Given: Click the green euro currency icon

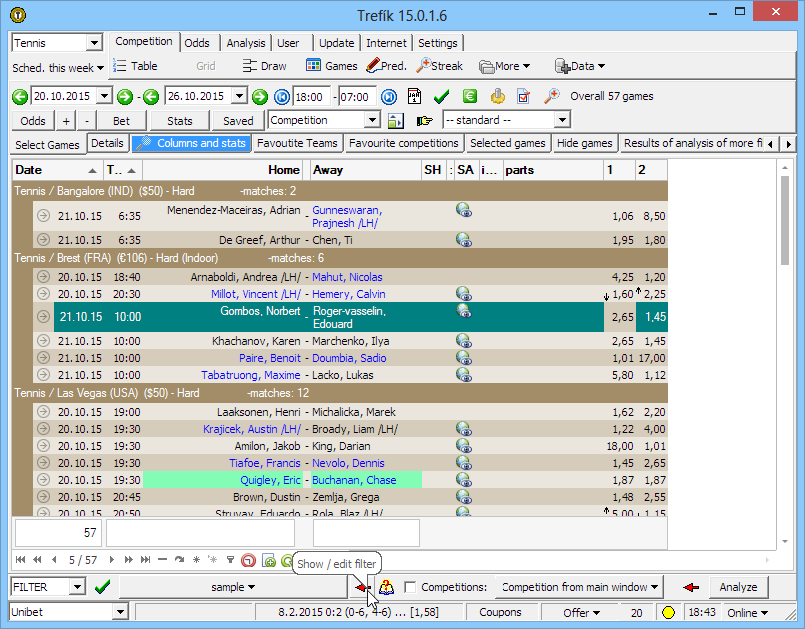Looking at the screenshot, I should [469, 97].
